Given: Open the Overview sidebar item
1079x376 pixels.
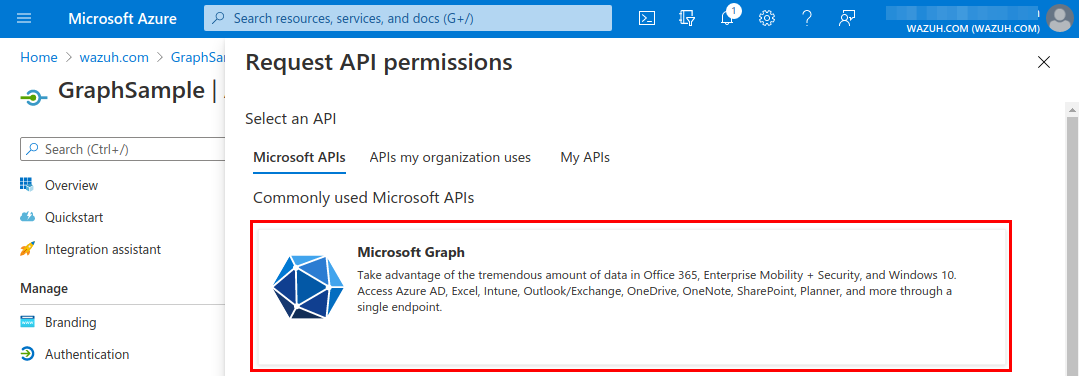Looking at the screenshot, I should 72,185.
